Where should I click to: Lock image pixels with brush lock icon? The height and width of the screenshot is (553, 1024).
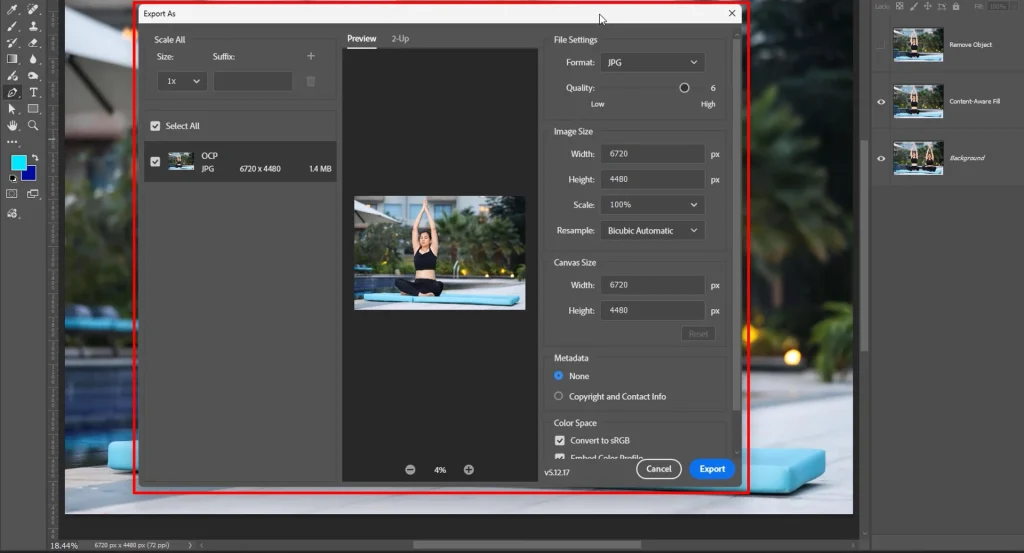914,6
